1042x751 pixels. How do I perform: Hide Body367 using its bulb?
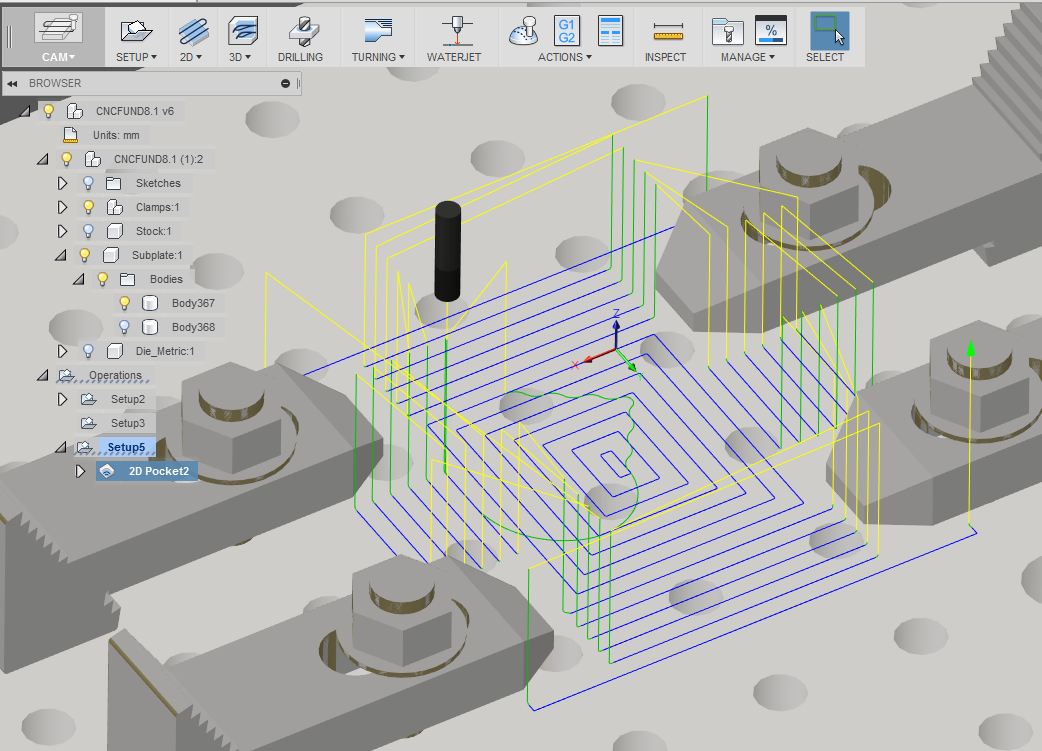point(124,303)
